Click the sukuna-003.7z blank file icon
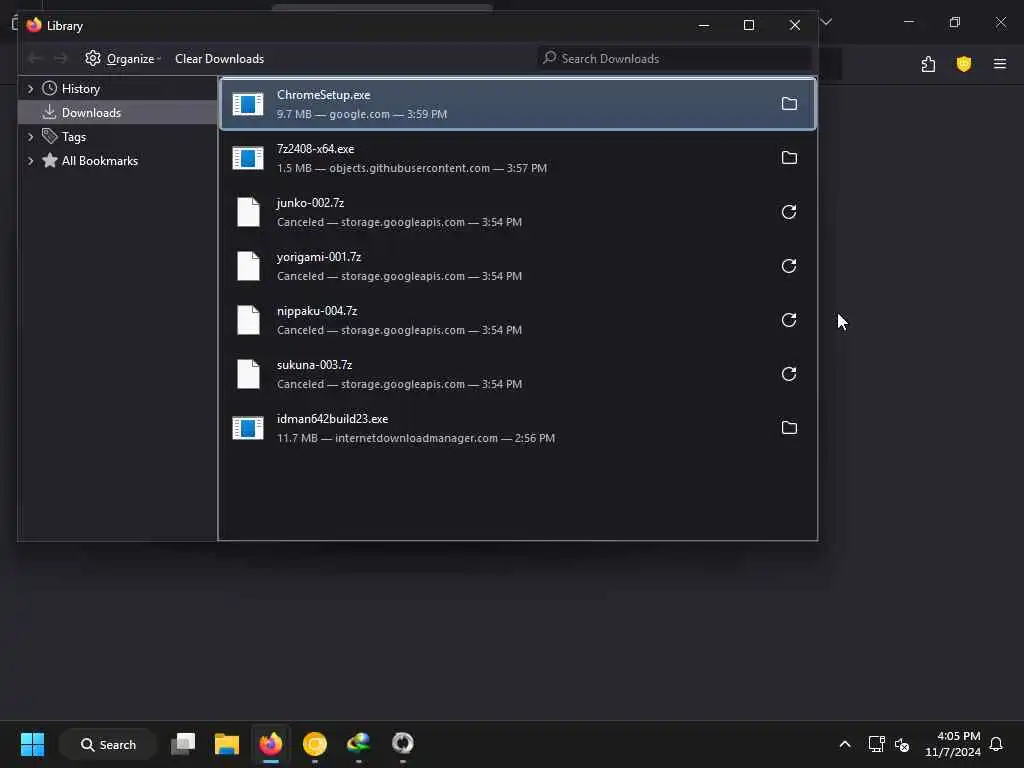This screenshot has width=1024, height=768. [248, 374]
